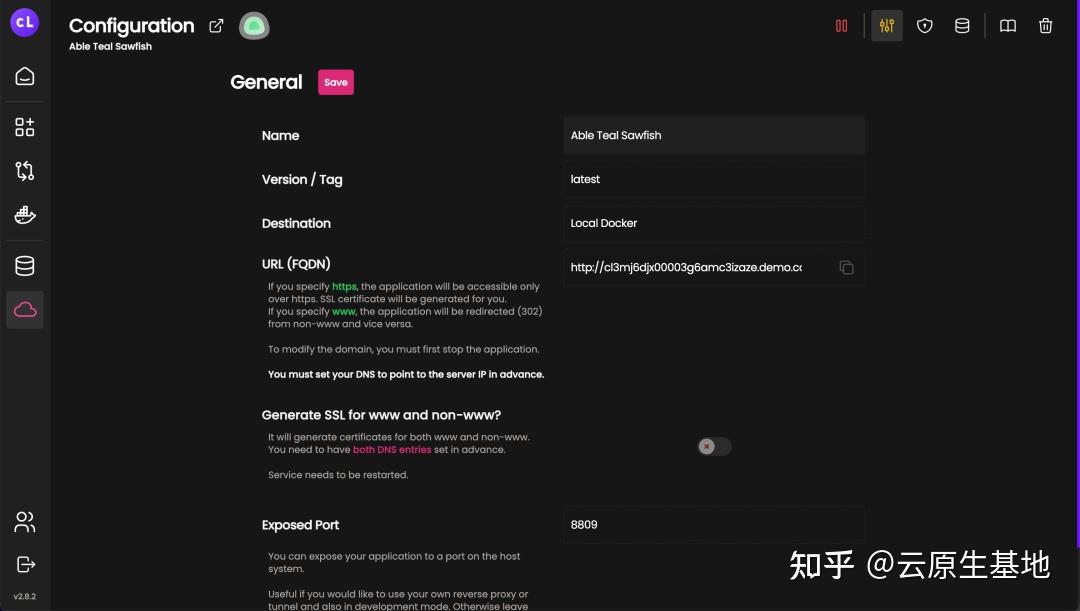
Task: Open the secrets shield icon in toolbar
Action: pos(924,25)
